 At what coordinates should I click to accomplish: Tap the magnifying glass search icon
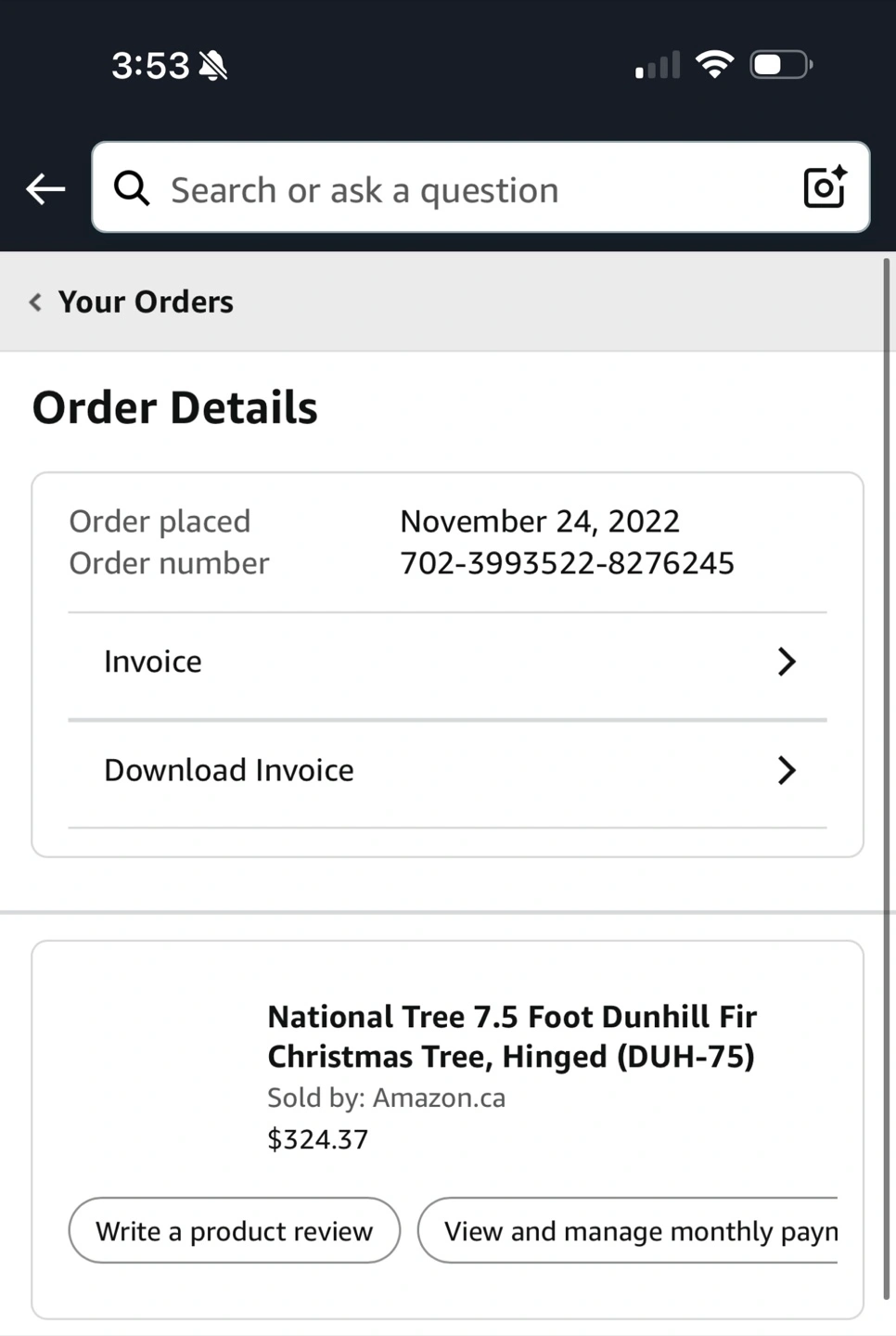click(132, 188)
